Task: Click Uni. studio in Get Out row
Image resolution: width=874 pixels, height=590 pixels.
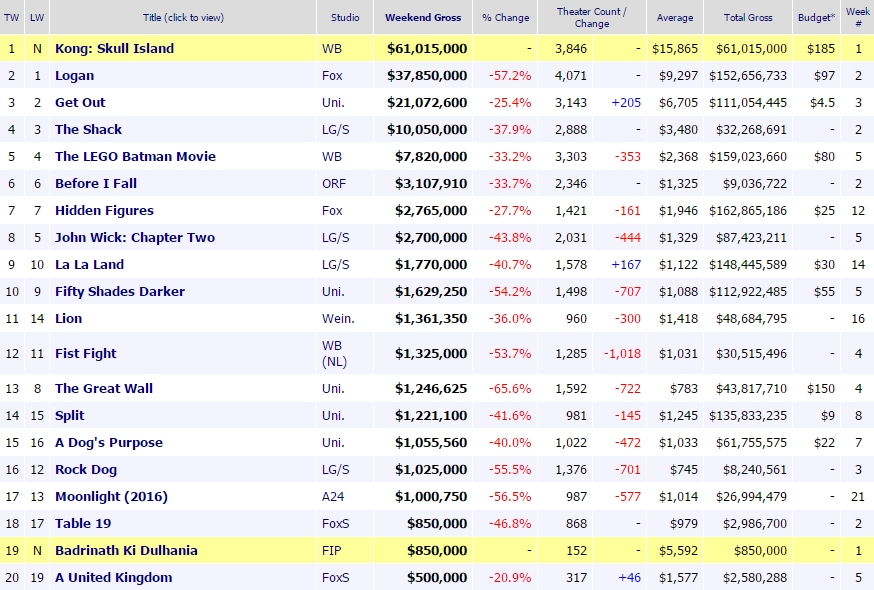Action: [x=333, y=103]
